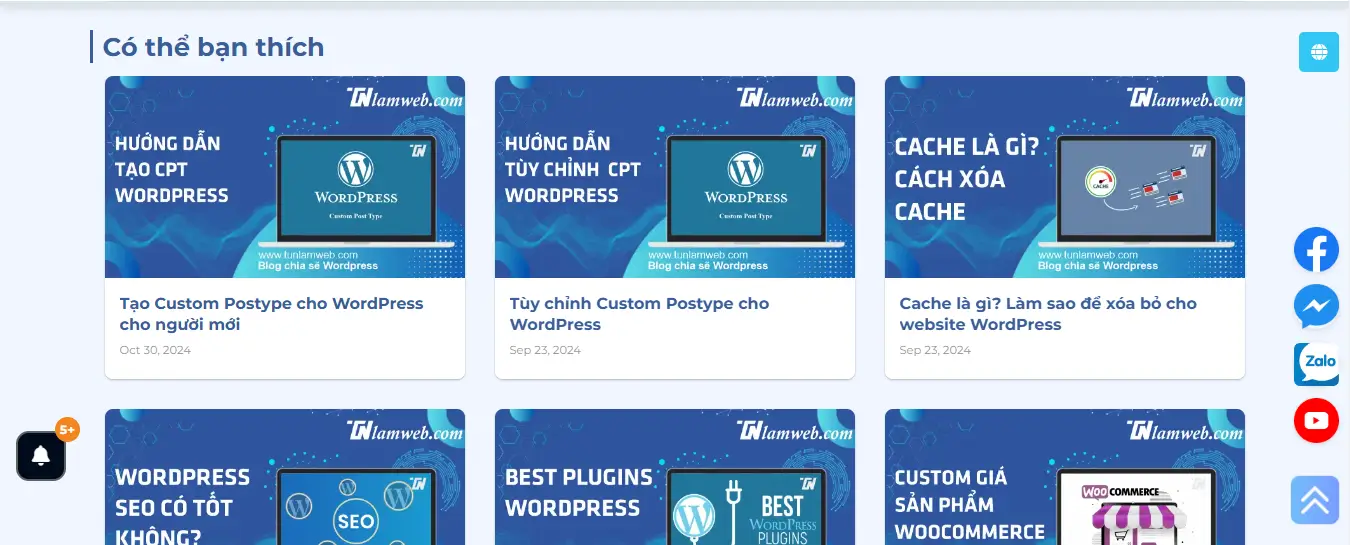Open link 'Tùy chỉnh Custom Postype cho WordPress'

pyautogui.click(x=640, y=314)
